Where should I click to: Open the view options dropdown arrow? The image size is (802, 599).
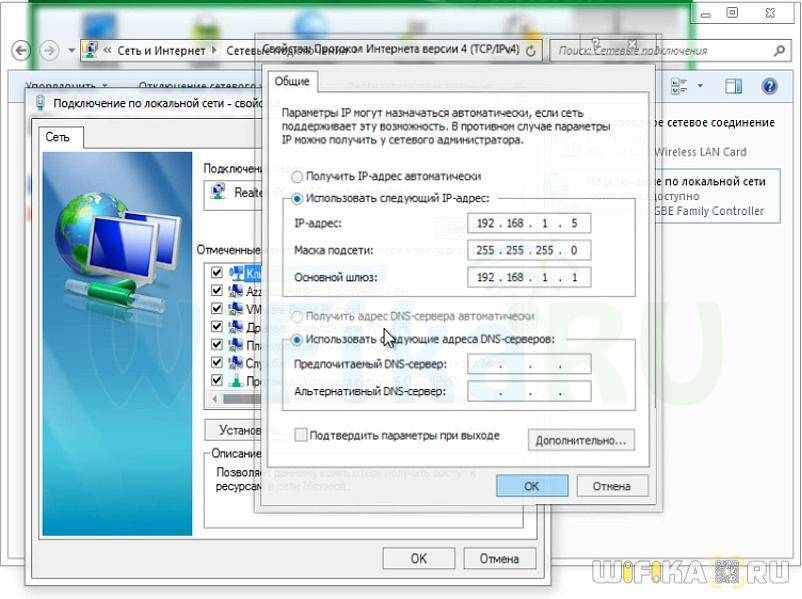tap(701, 87)
